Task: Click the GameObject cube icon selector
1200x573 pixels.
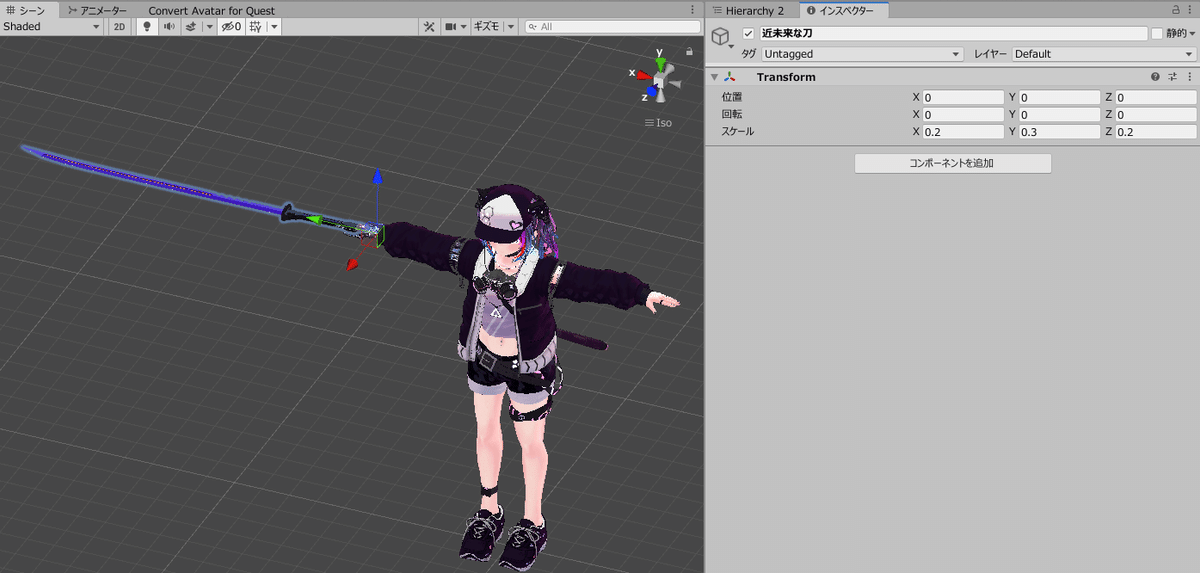Action: coord(720,37)
